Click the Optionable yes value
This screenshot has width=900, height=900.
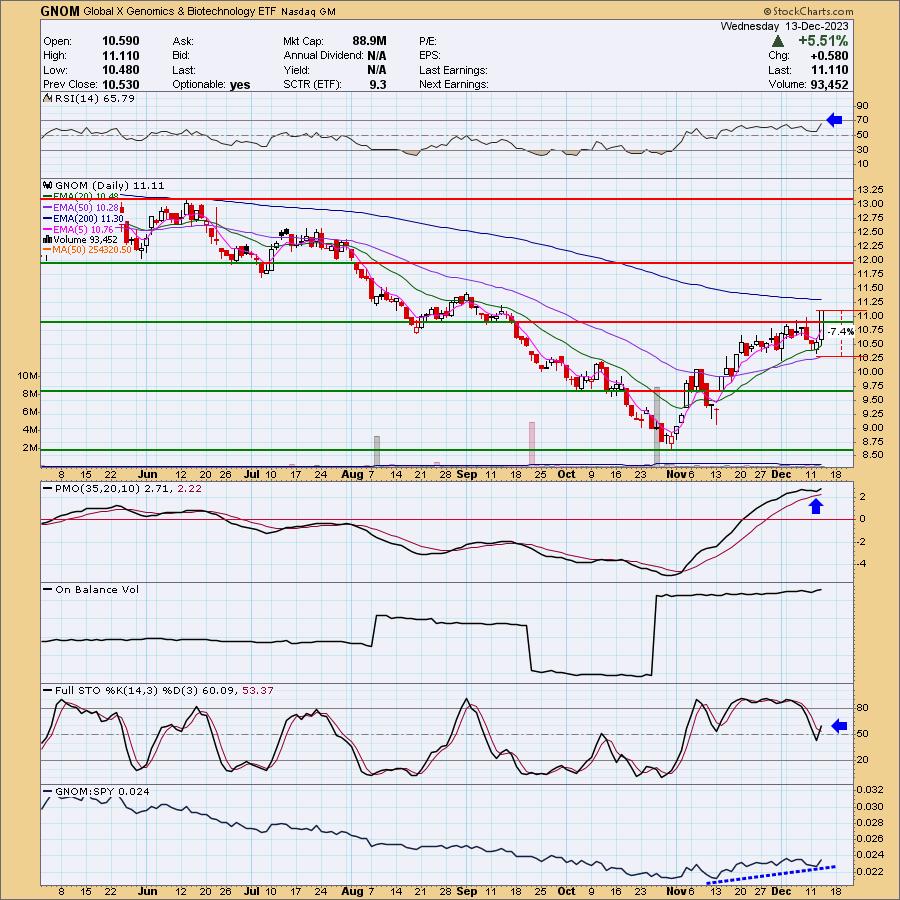(x=240, y=84)
